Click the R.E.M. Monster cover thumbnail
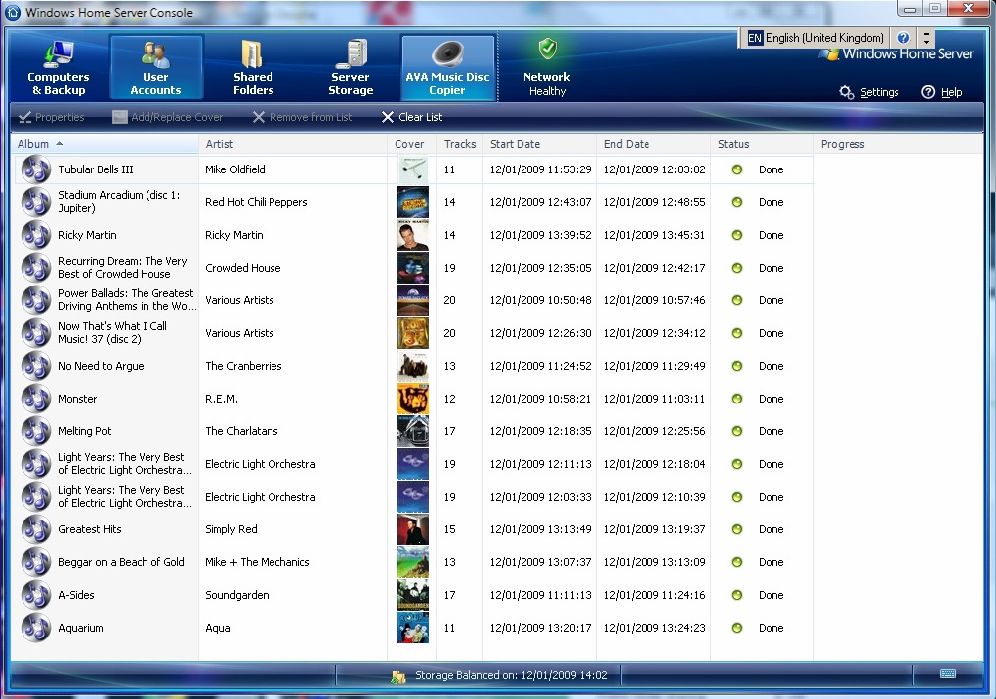Screen dimensions: 996x699 (x=413, y=399)
